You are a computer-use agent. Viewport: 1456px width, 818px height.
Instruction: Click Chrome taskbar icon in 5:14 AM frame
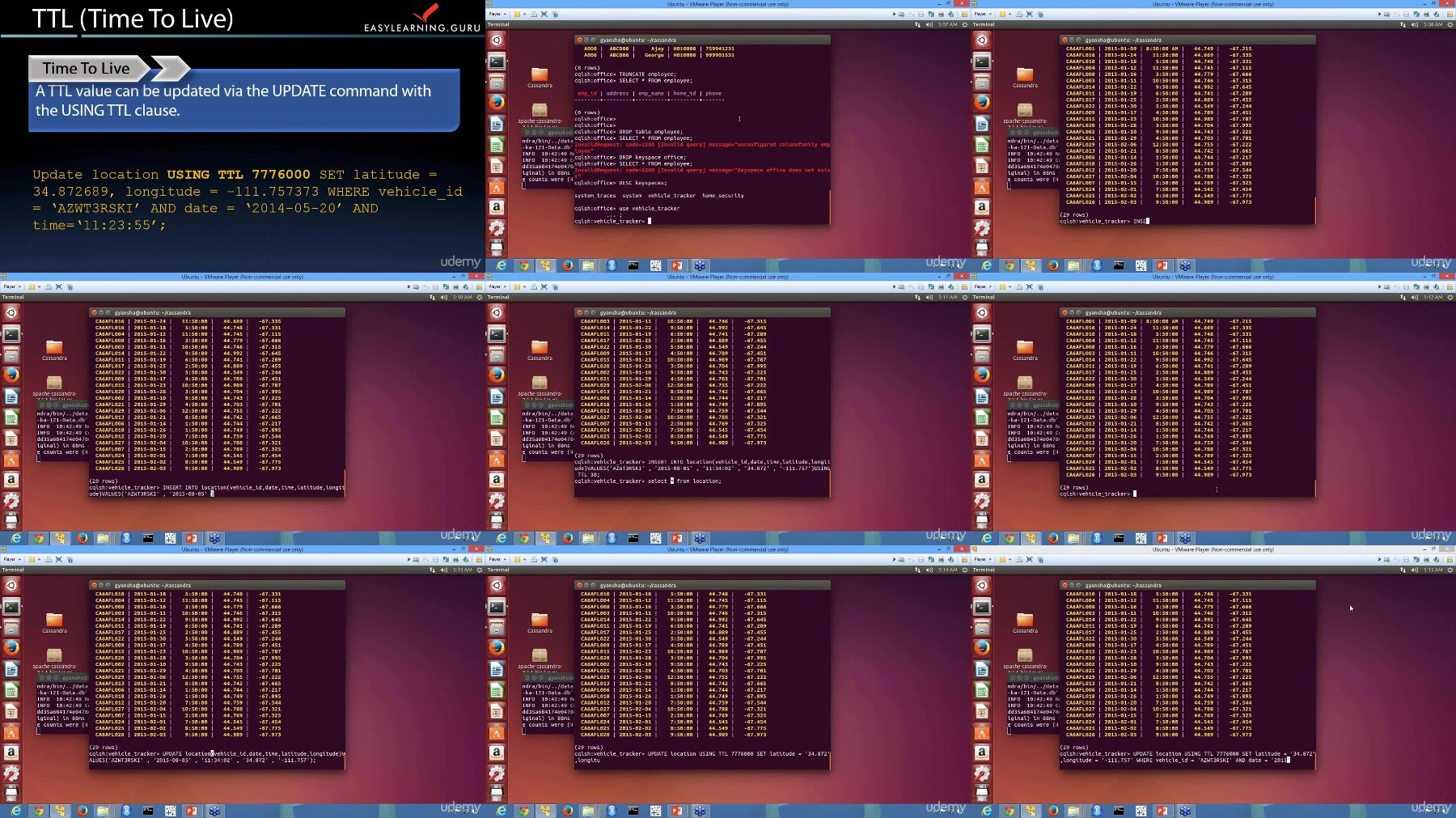523,811
